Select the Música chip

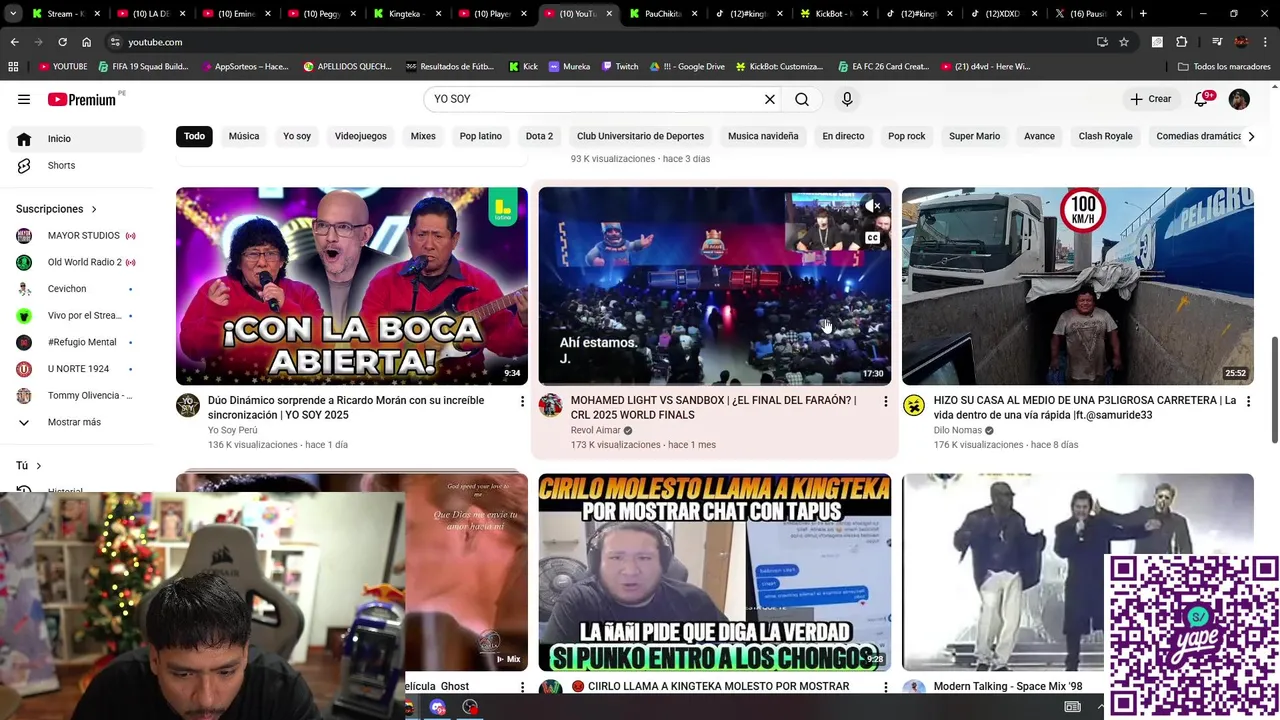(x=244, y=136)
